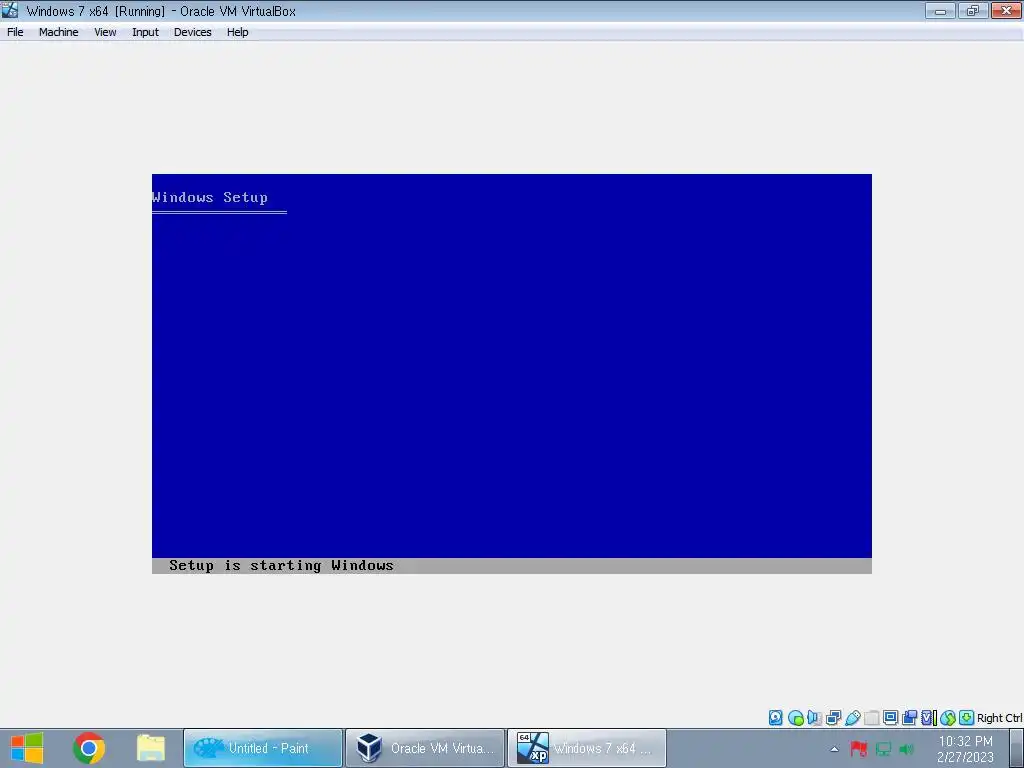Click the 'Setup is starting Windows' status text
The image size is (1024, 768).
(281, 566)
